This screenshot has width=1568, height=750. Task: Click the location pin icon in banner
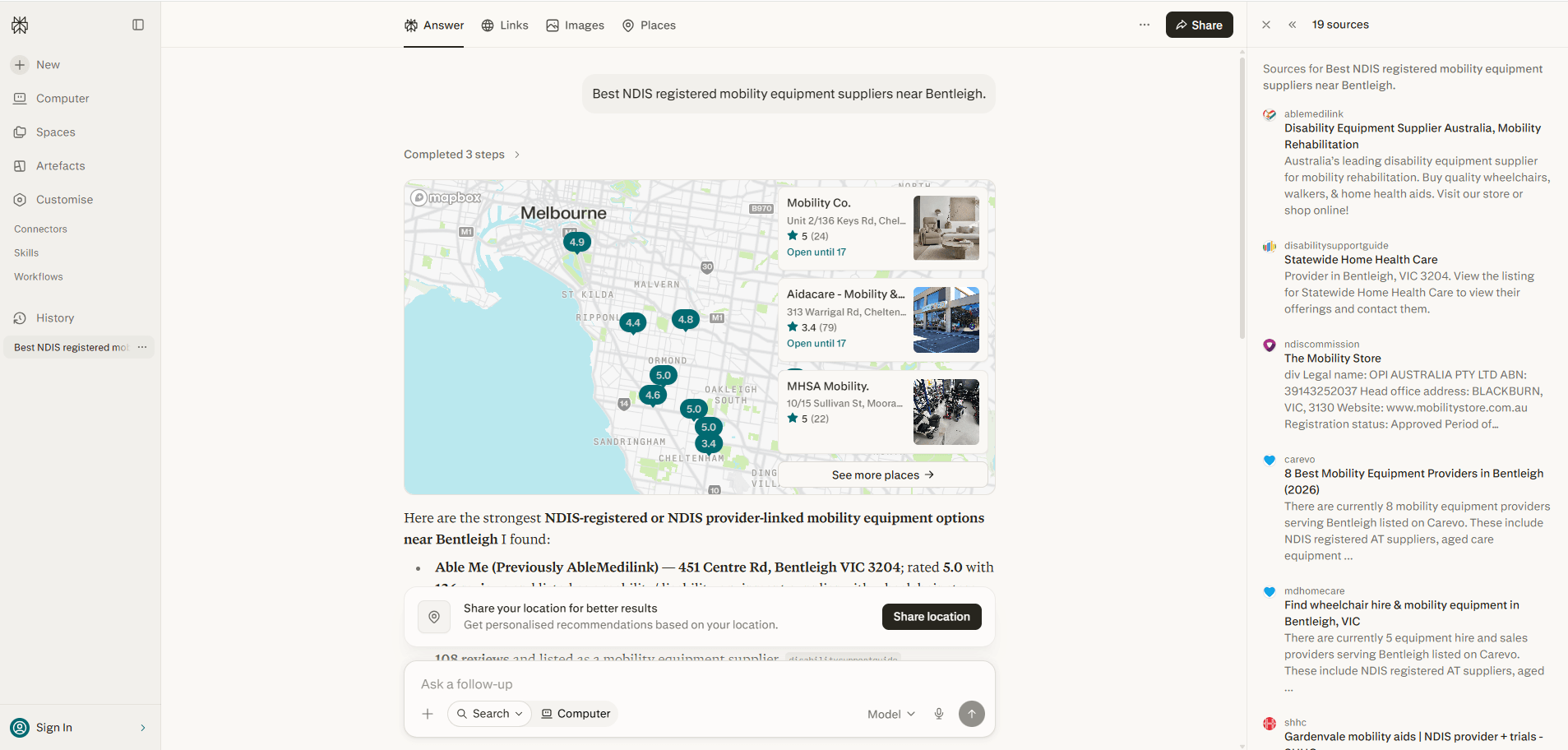[434, 617]
